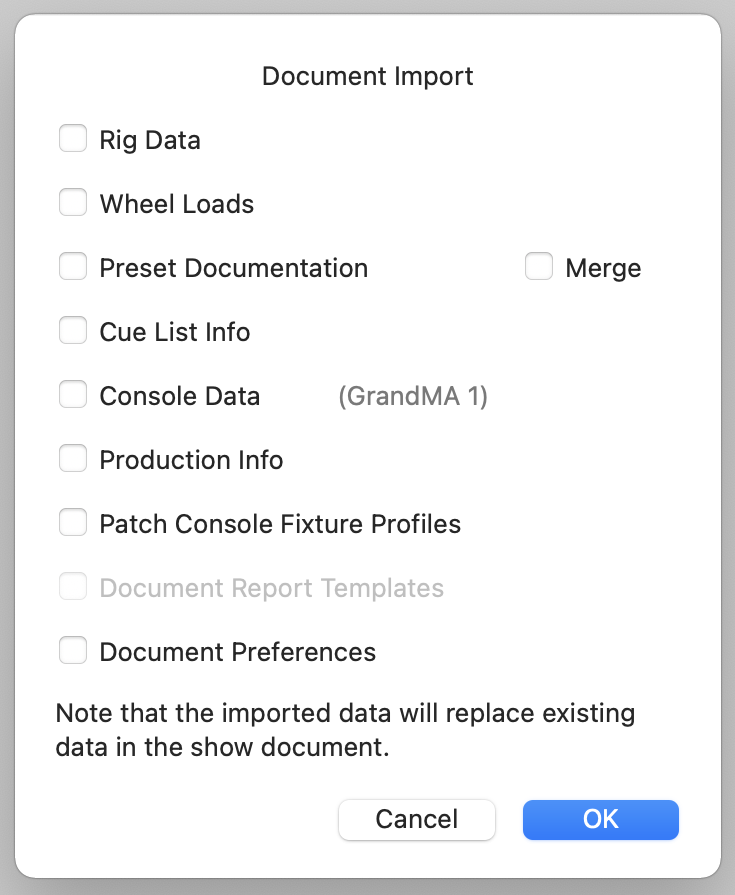Enable Patch Console Fixture Profiles
Viewport: 735px width, 895px height.
(x=73, y=522)
